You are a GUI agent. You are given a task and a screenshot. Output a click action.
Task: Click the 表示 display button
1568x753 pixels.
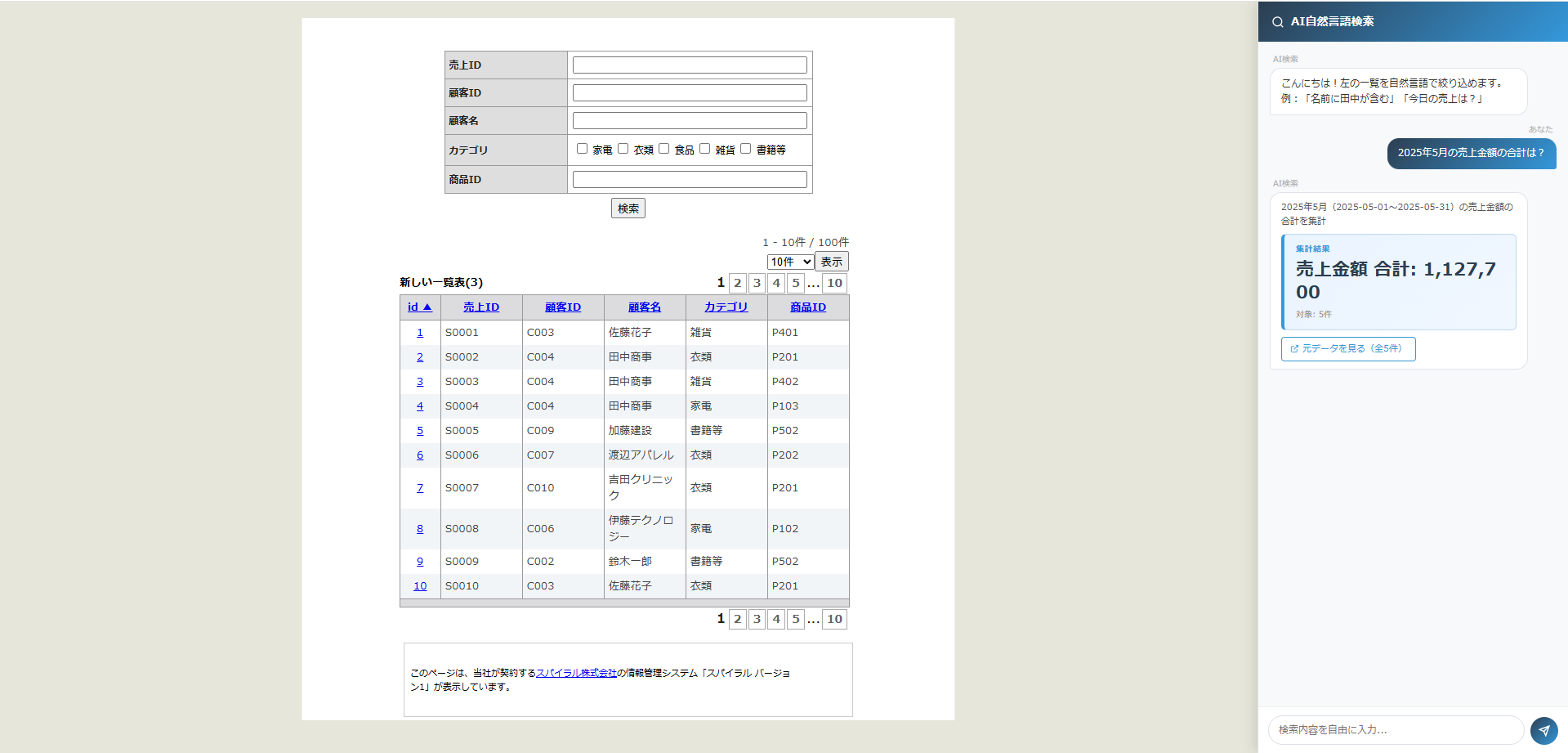(x=832, y=262)
